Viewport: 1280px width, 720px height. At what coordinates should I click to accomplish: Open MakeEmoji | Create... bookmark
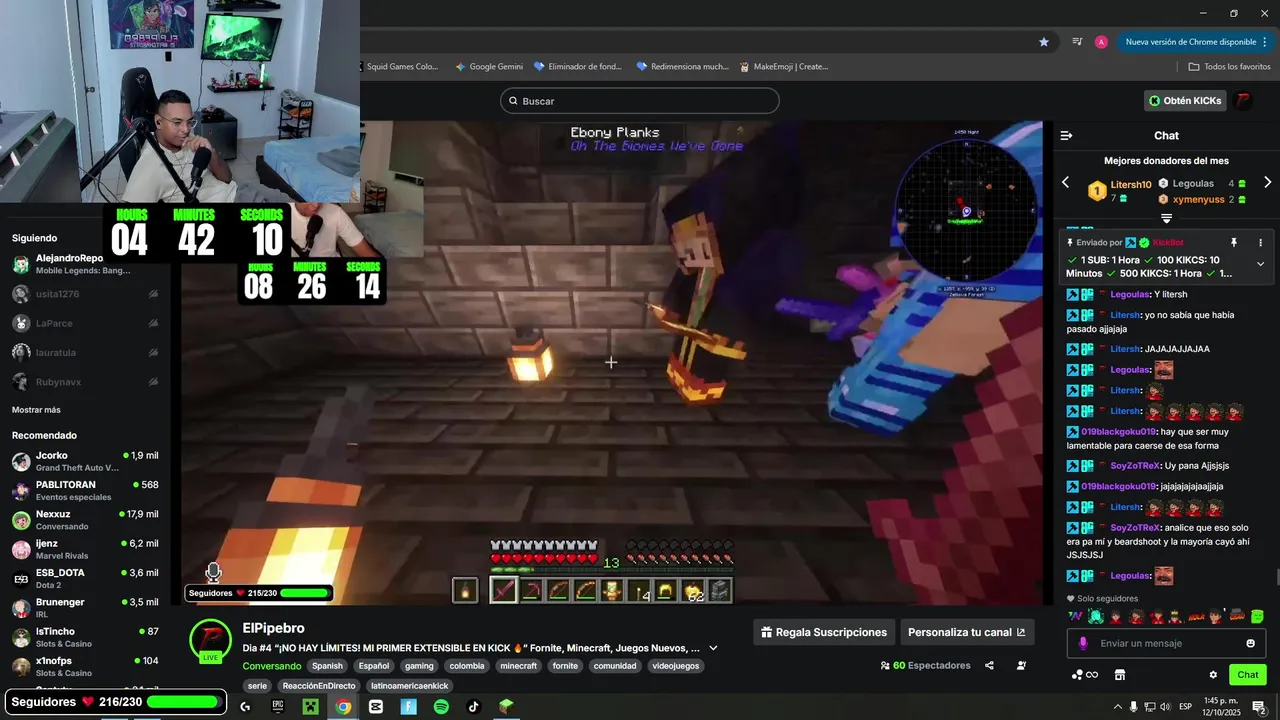point(784,67)
